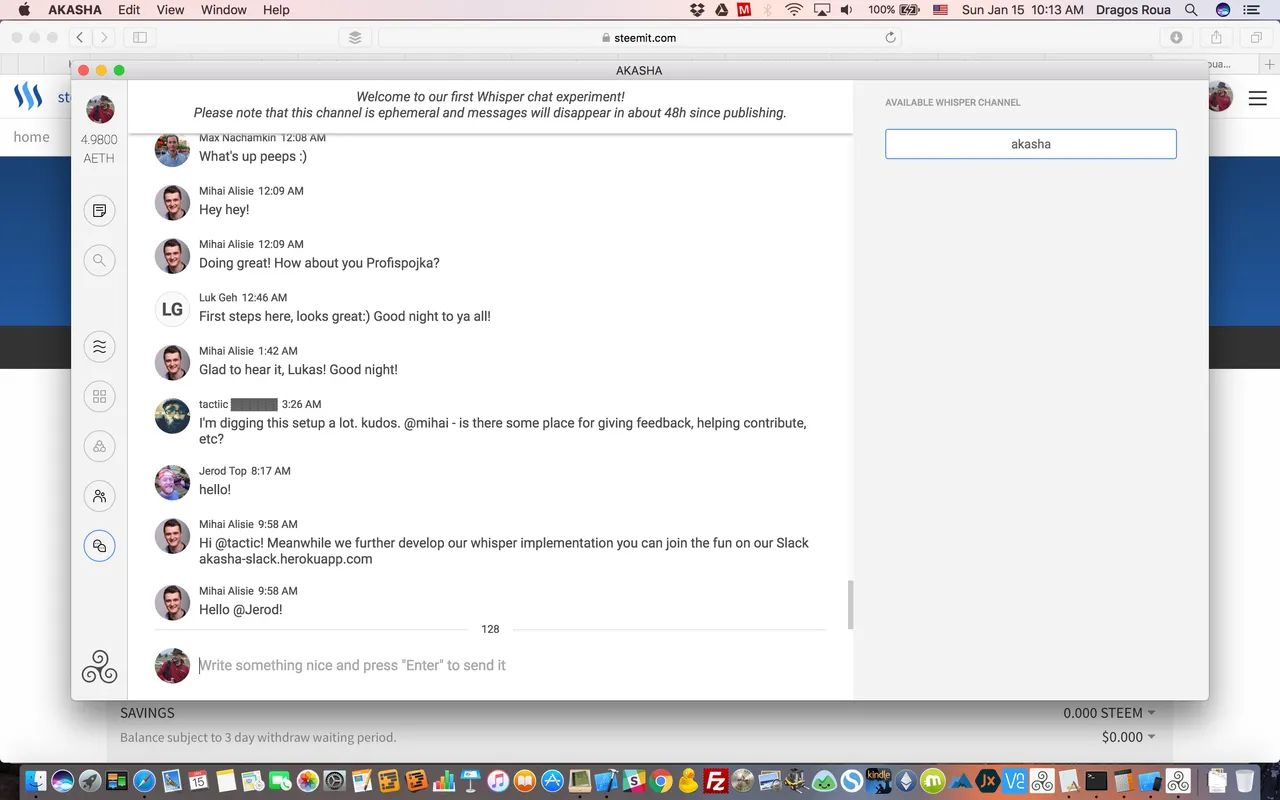Open Kindle from the Dock

point(879,781)
